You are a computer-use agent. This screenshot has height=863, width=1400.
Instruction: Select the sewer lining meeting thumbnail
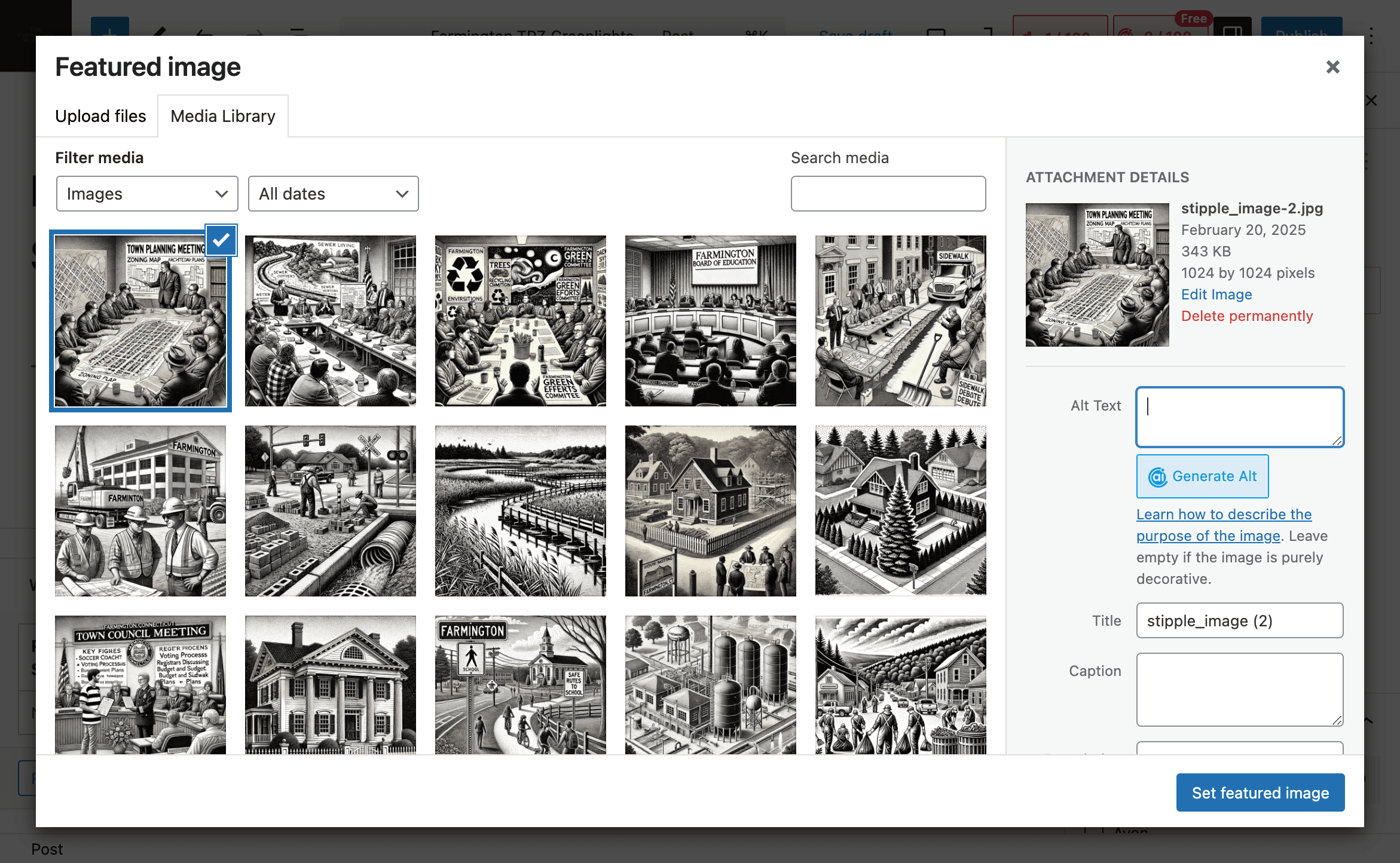coord(331,321)
